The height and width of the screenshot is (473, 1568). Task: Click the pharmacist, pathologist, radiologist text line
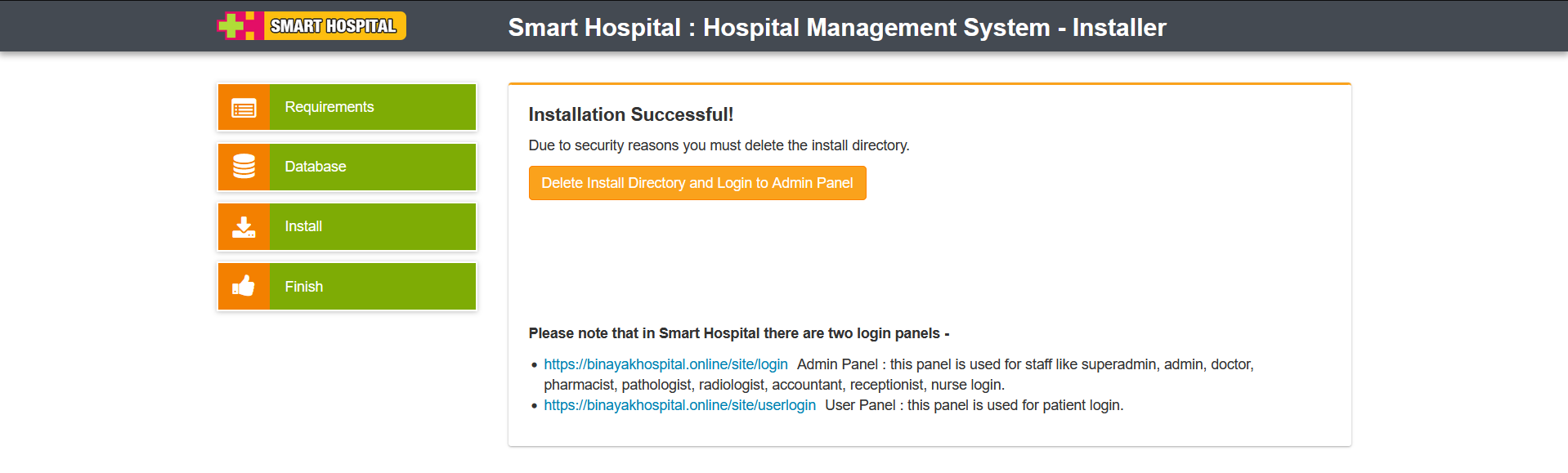[x=774, y=385]
